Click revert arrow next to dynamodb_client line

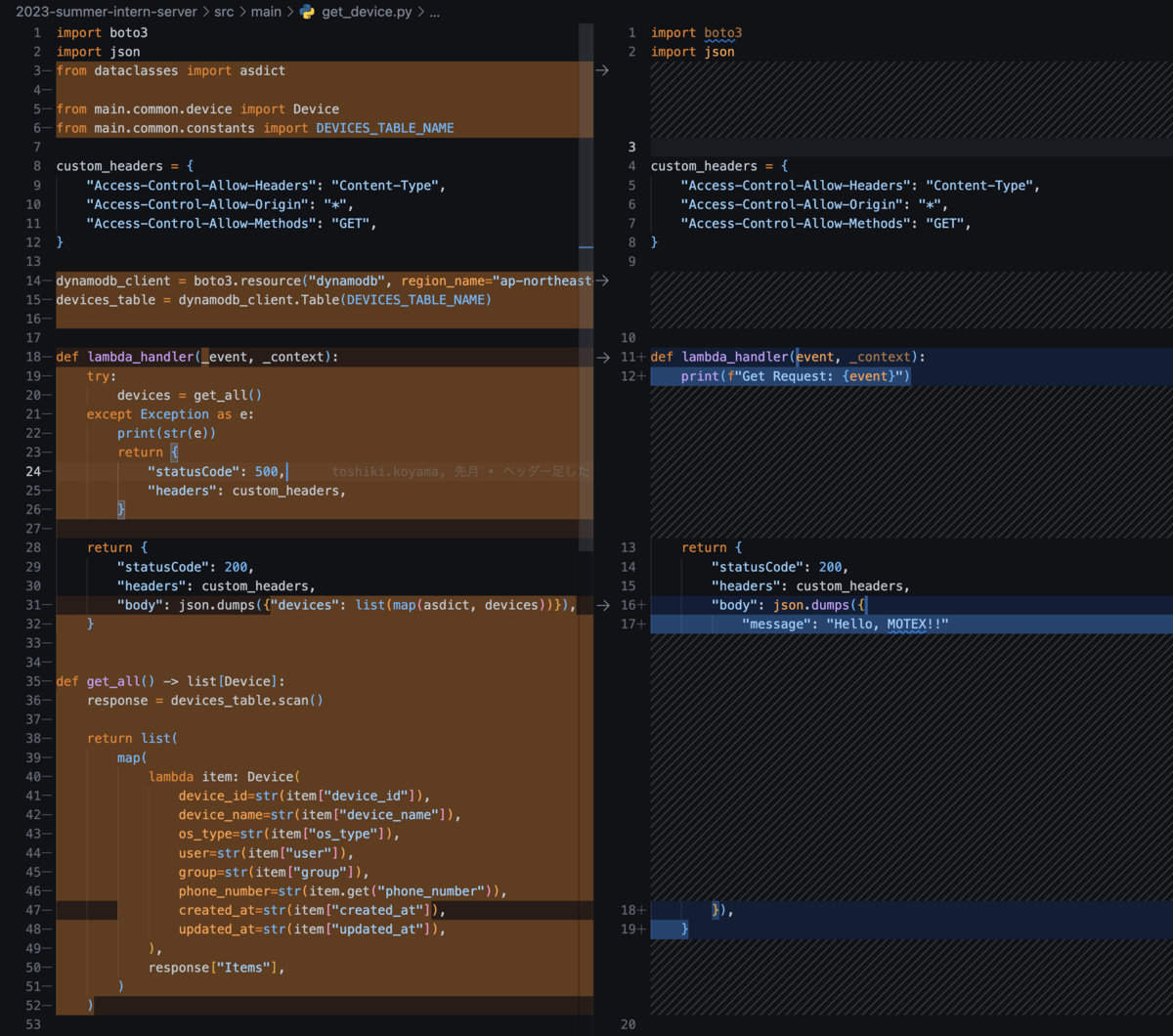tap(602, 281)
